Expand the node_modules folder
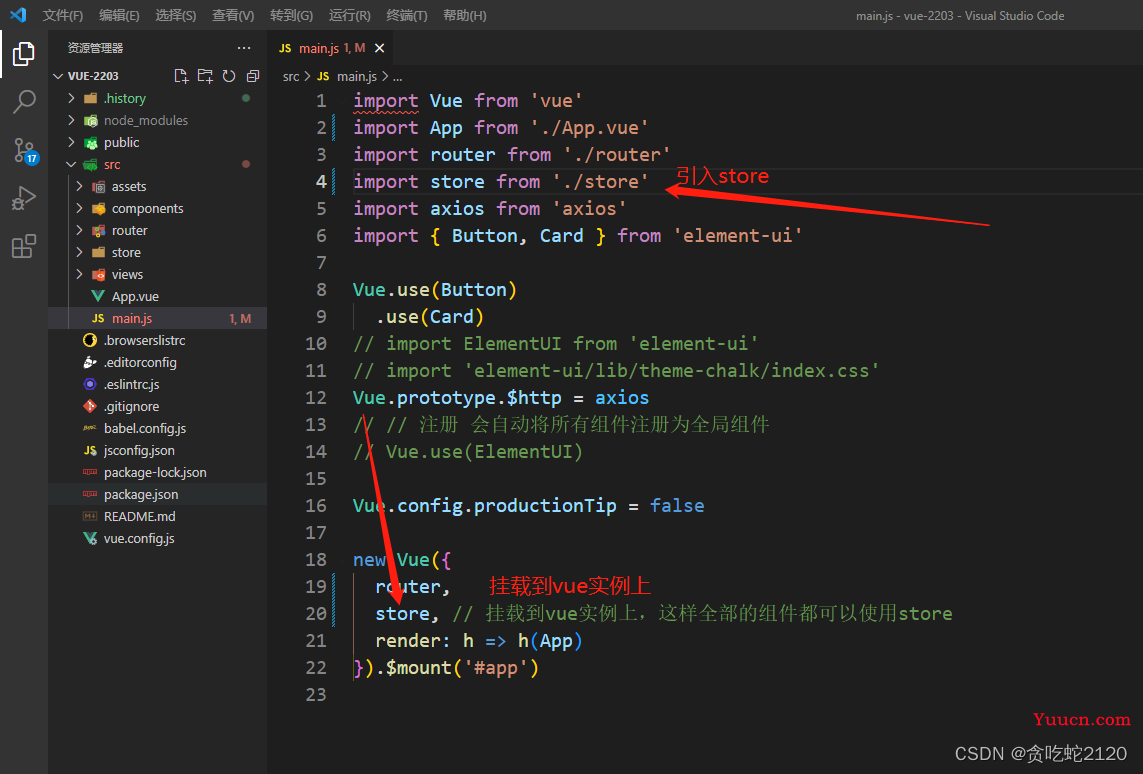The width and height of the screenshot is (1143, 774). point(157,120)
